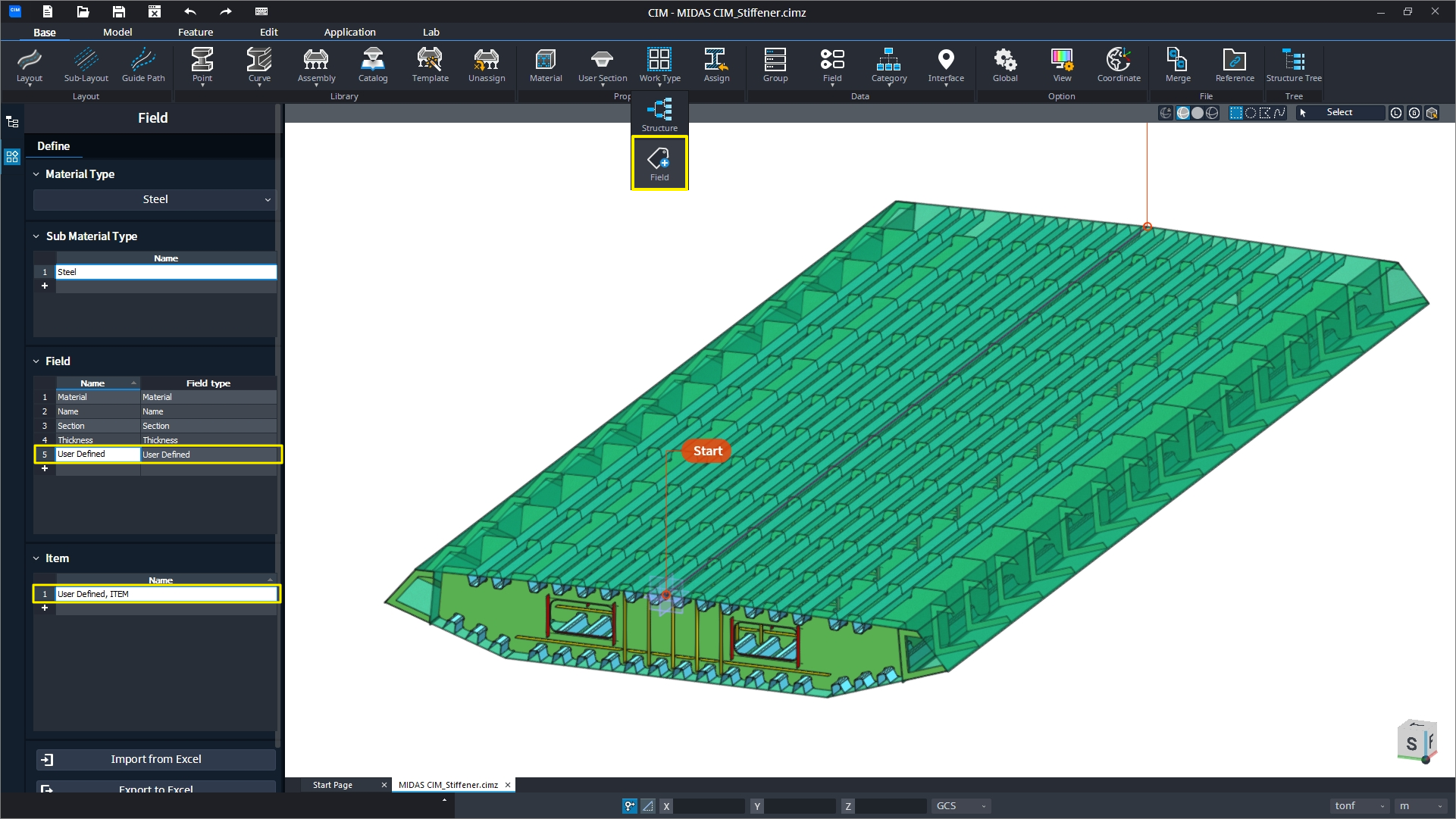Enable circle selection mode
Screen dimensions: 1456x819
tap(1251, 113)
